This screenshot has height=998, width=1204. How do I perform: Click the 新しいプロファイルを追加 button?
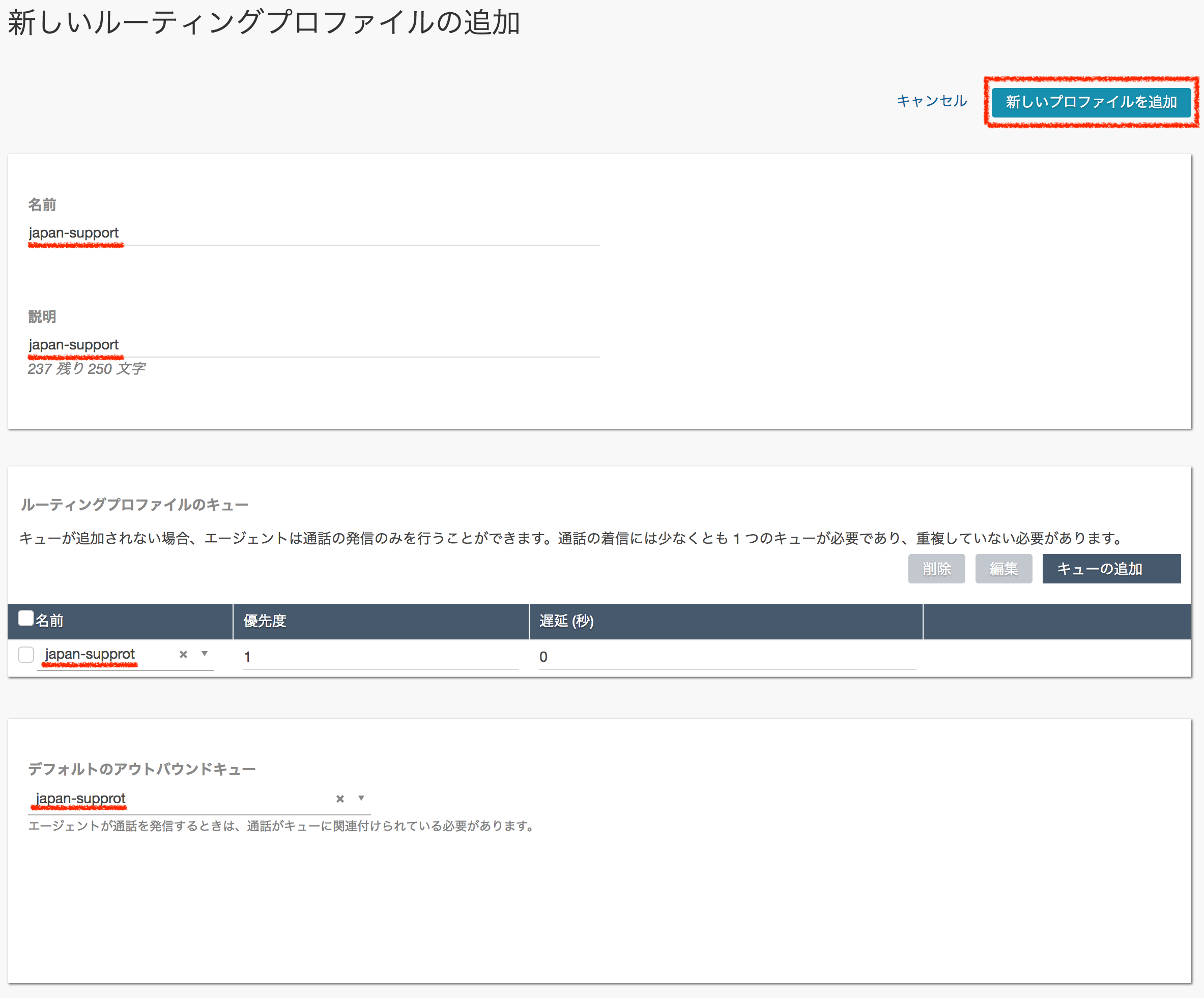tap(1091, 103)
